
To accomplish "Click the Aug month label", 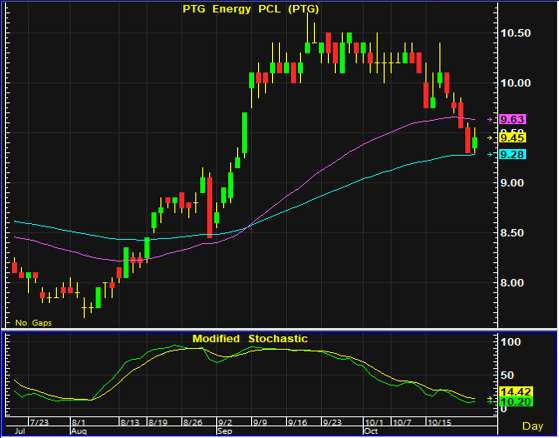I will [x=78, y=432].
